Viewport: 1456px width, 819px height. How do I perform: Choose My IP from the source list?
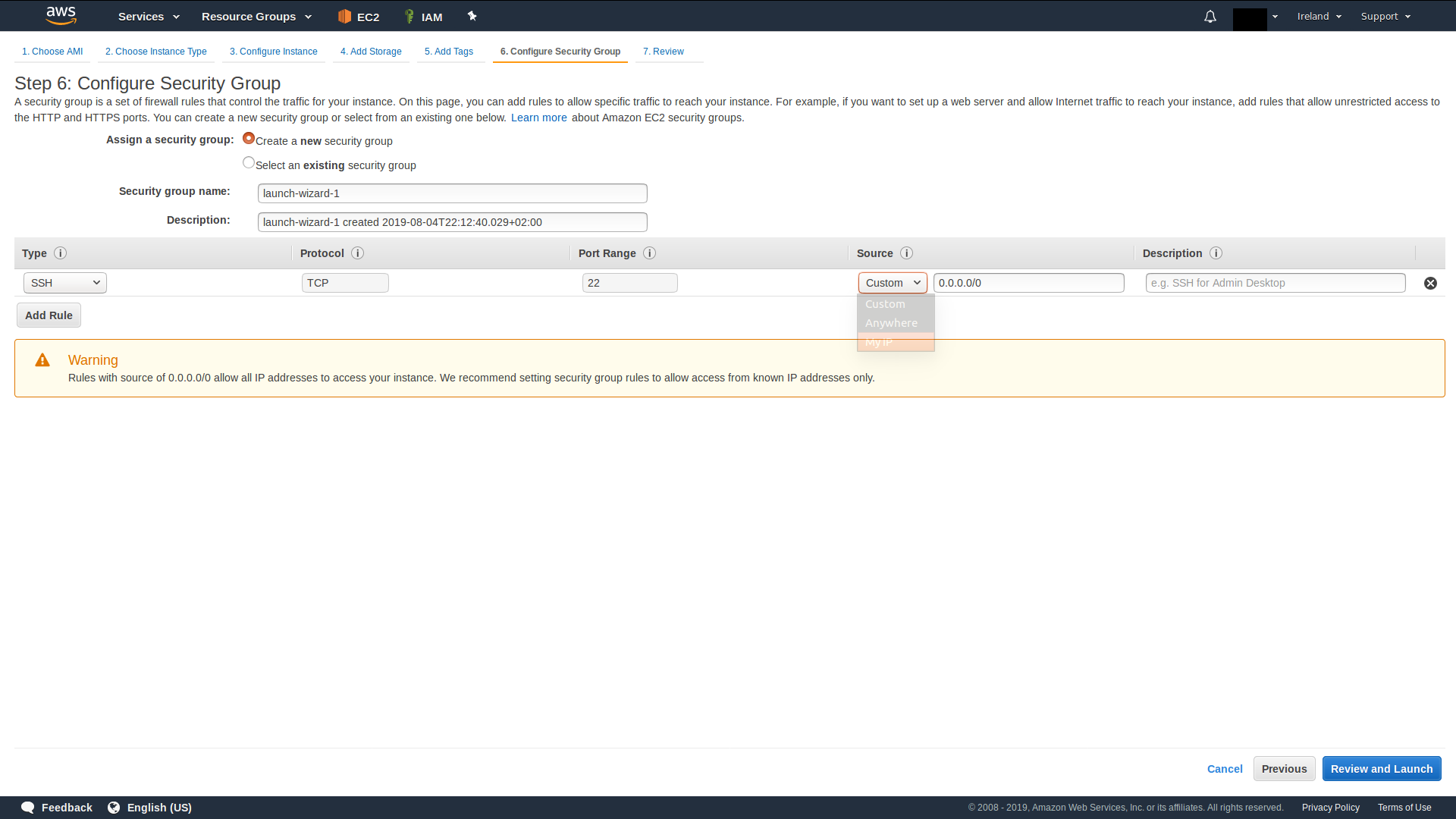click(x=896, y=342)
